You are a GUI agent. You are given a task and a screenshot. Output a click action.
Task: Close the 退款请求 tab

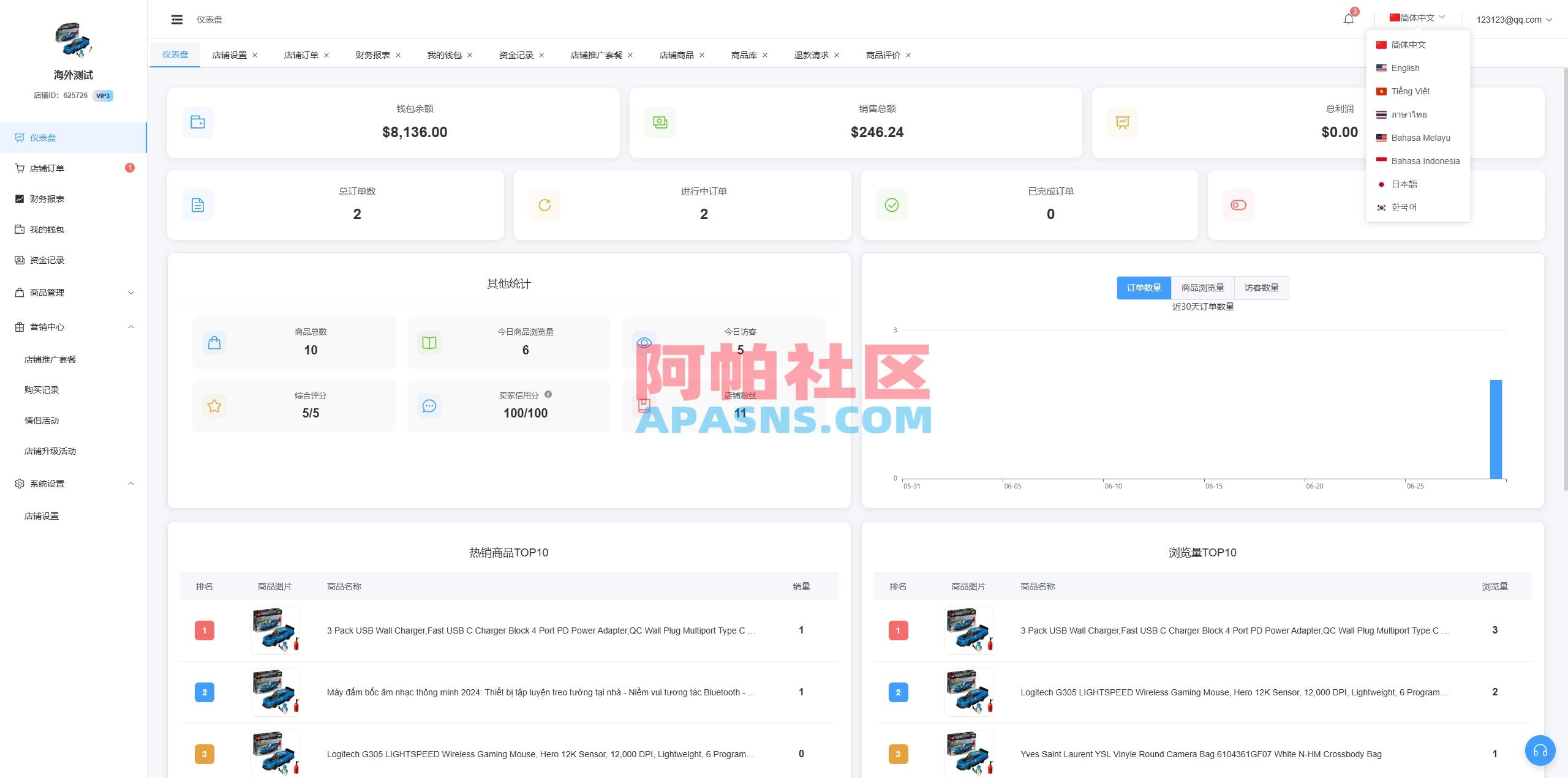coord(837,54)
